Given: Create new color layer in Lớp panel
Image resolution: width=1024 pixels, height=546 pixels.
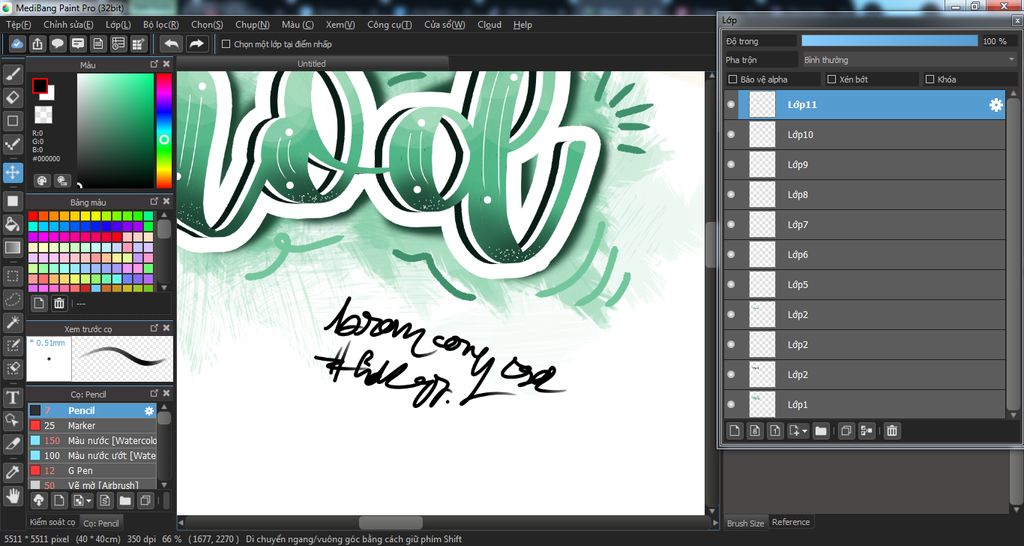Looking at the screenshot, I should click(735, 430).
